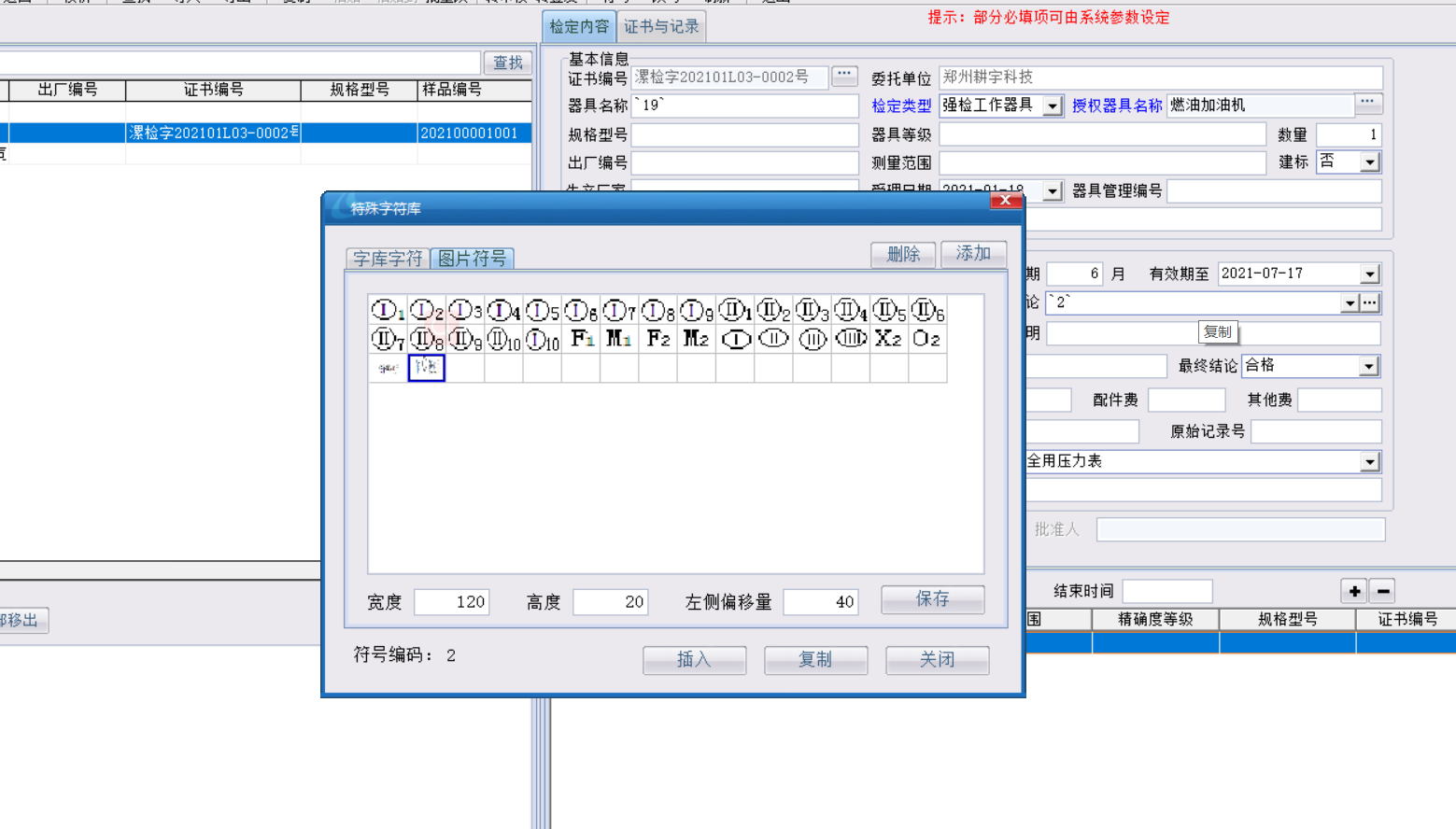The width and height of the screenshot is (1456, 829).
Task: Choose the X2 symbol in the library
Action: (x=887, y=338)
